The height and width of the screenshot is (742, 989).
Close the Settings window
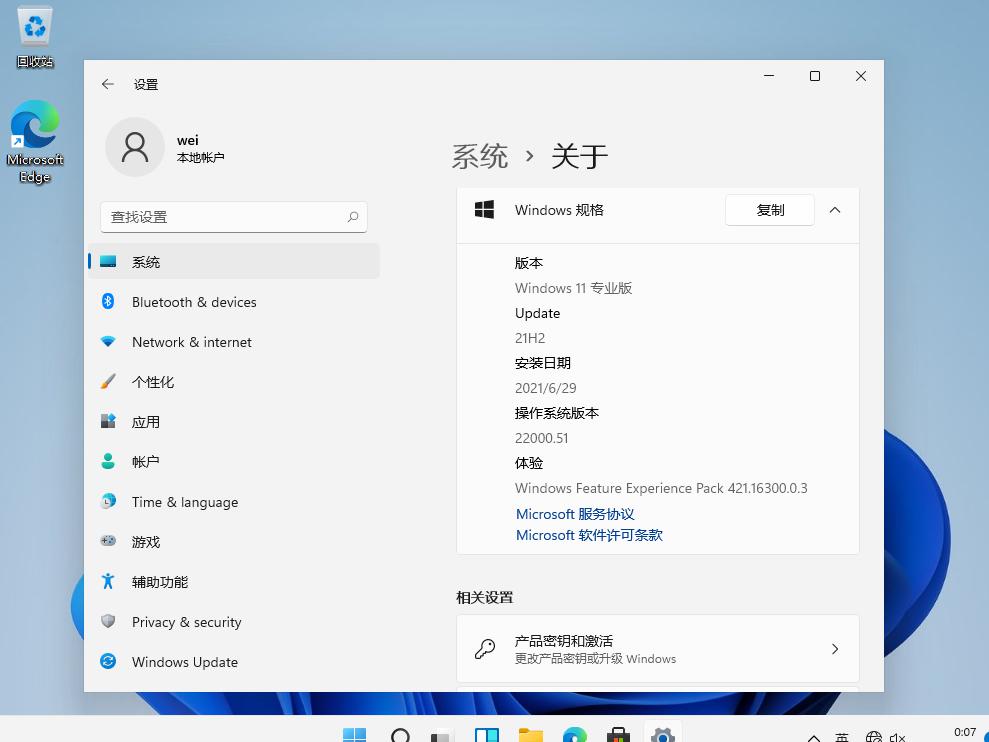[861, 76]
